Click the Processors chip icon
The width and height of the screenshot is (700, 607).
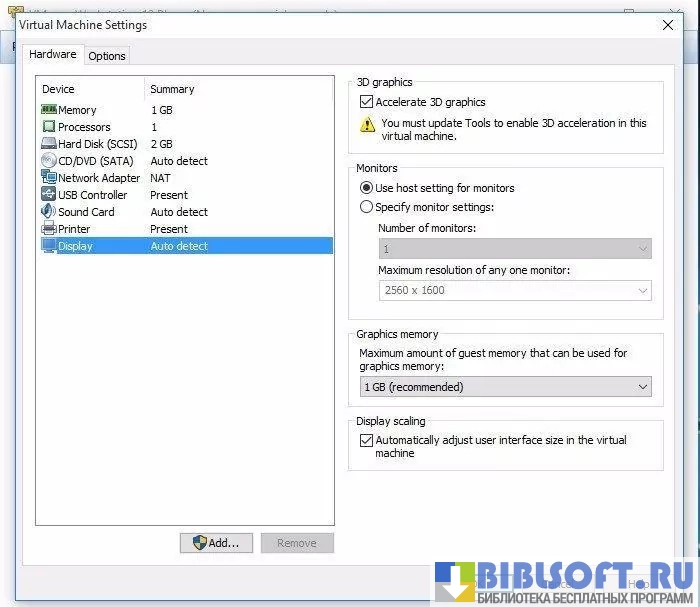click(49, 127)
